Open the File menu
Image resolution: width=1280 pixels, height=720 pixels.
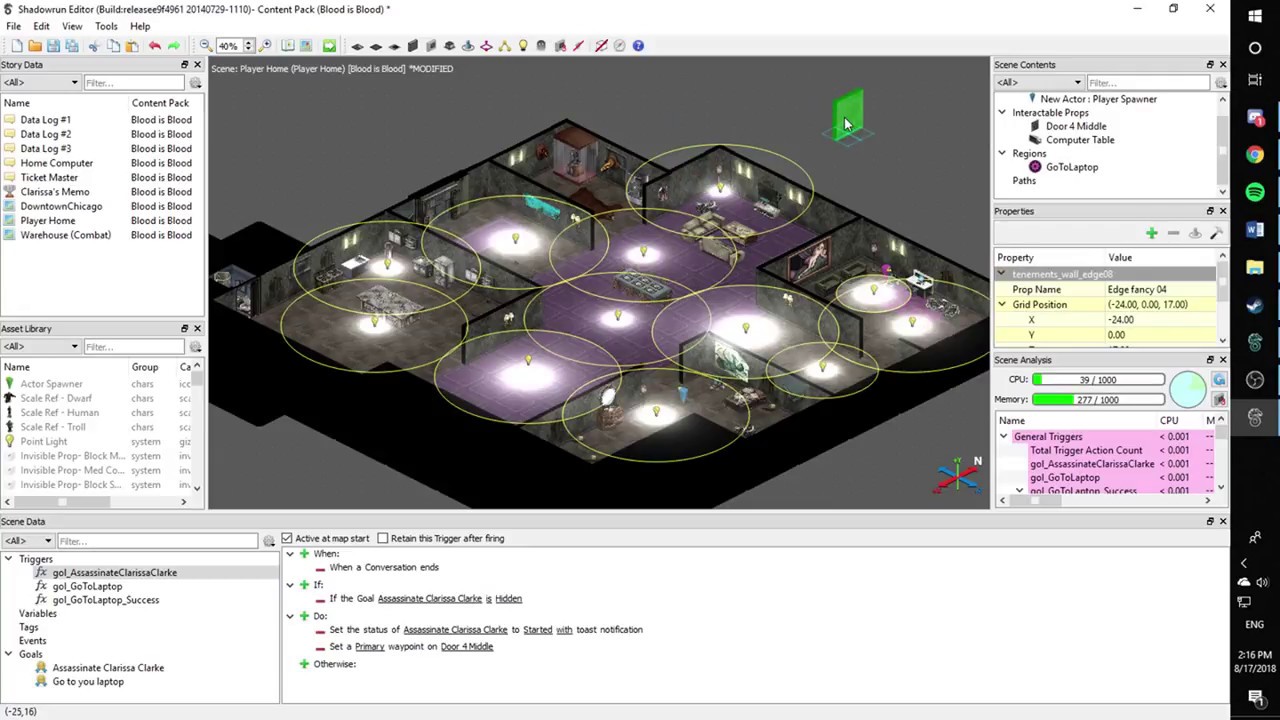pyautogui.click(x=14, y=26)
